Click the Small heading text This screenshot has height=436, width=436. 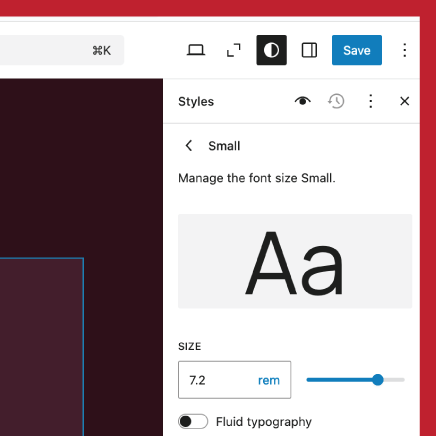coord(224,146)
